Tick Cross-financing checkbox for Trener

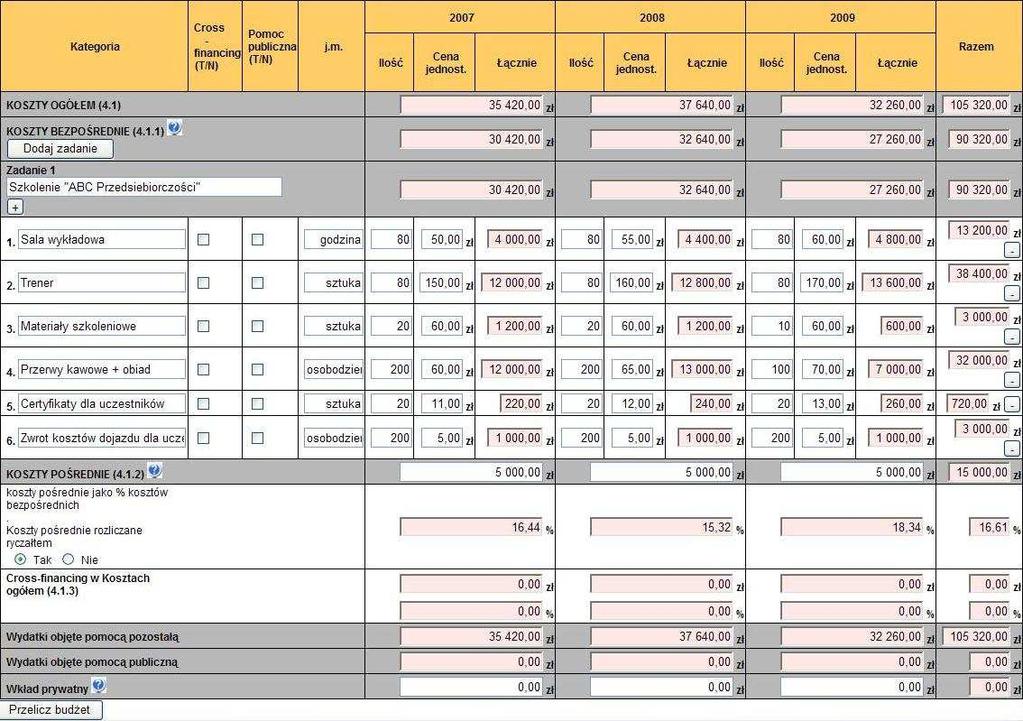pyautogui.click(x=204, y=283)
